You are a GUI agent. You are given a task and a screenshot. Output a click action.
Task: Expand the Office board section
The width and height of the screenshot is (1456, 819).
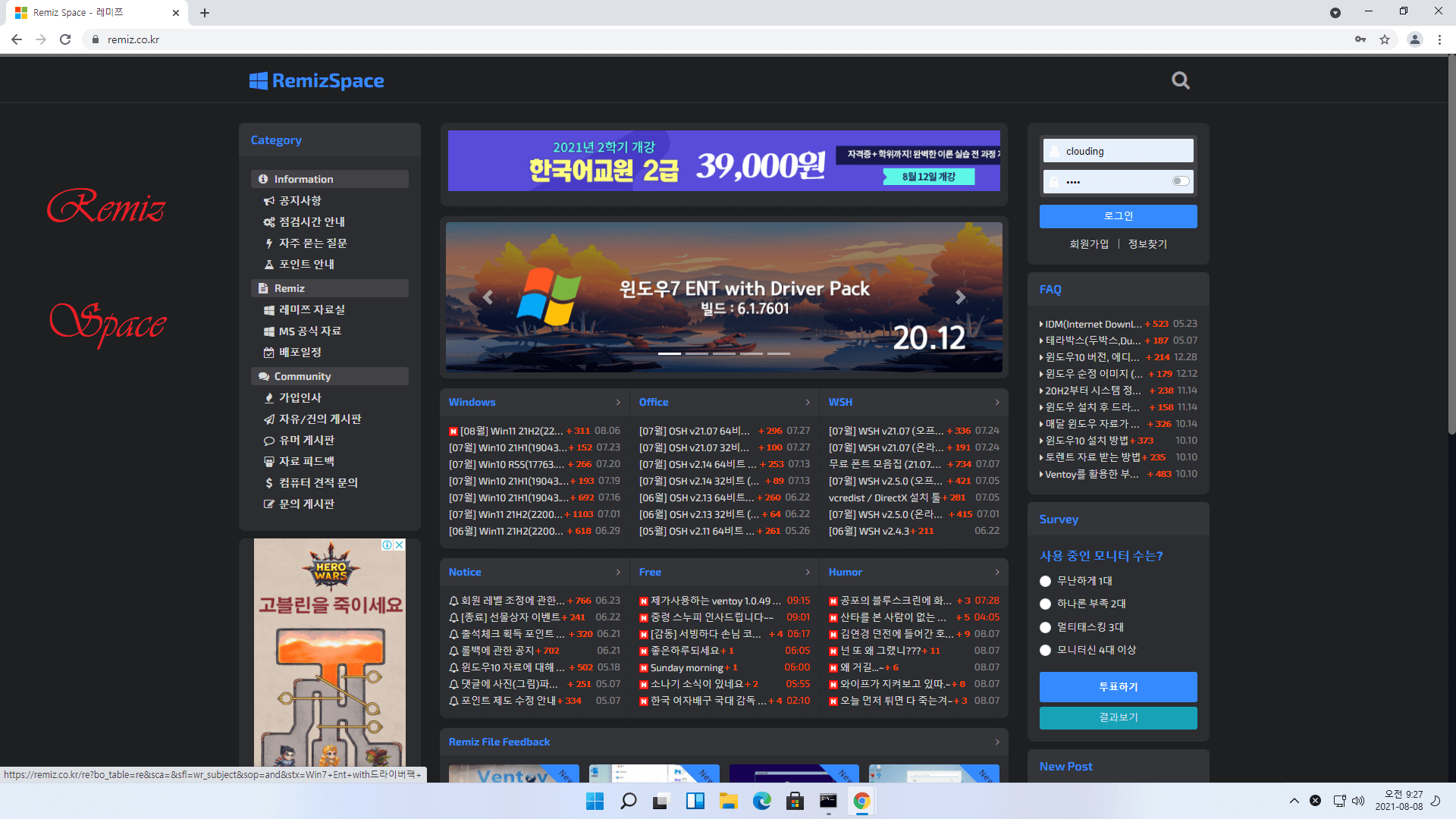808,402
